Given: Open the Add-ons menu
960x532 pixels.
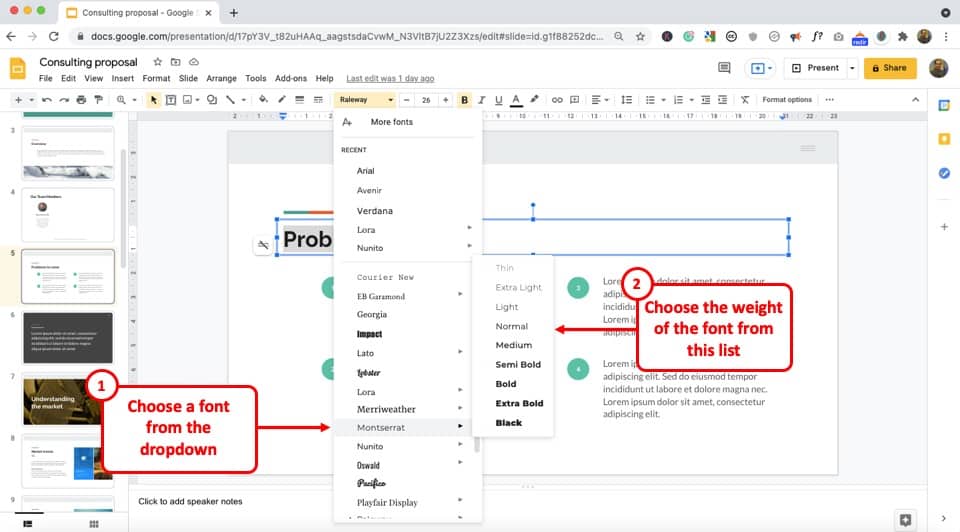Looking at the screenshot, I should pyautogui.click(x=291, y=78).
